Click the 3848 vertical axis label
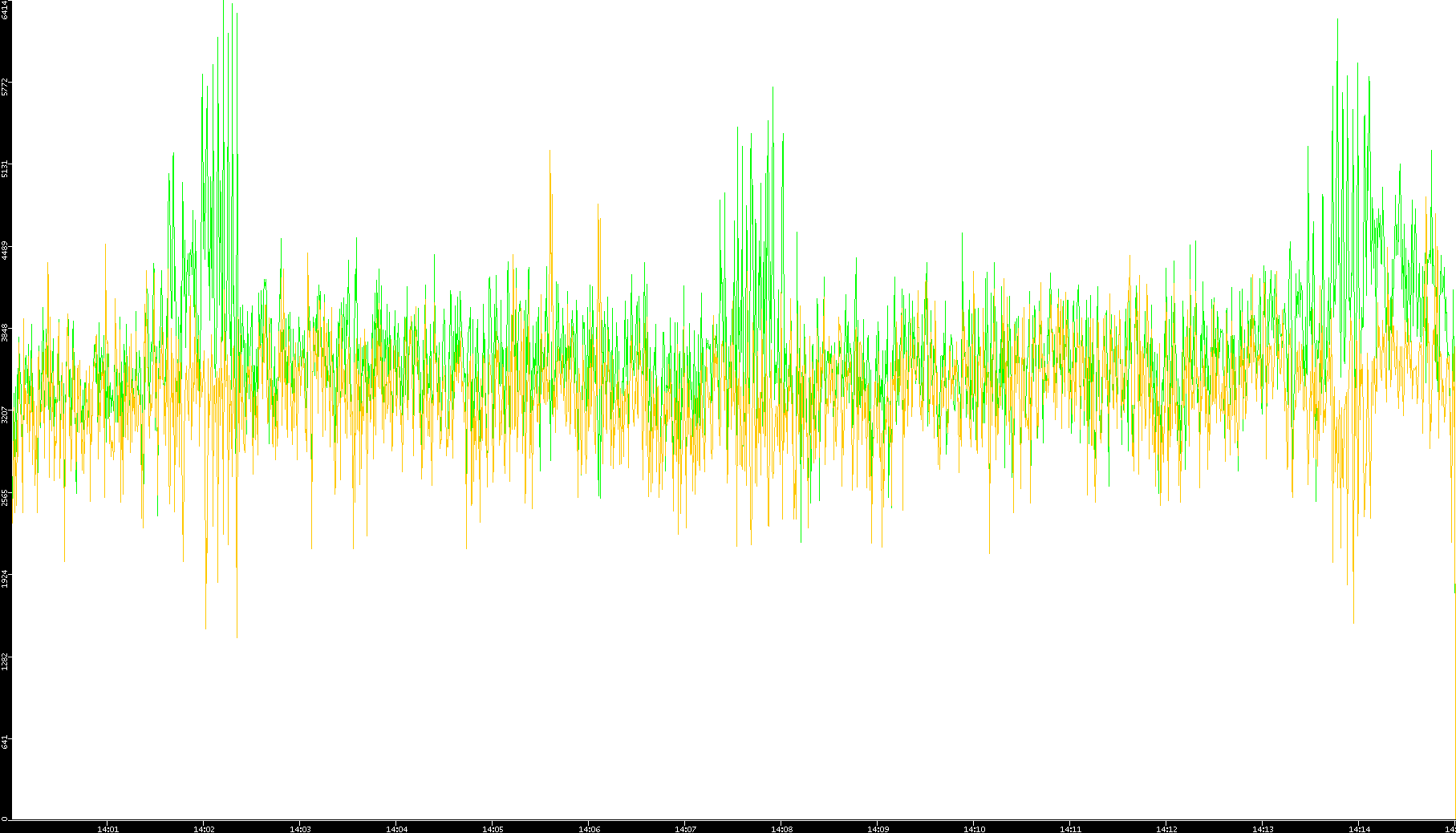 pyautogui.click(x=5, y=334)
